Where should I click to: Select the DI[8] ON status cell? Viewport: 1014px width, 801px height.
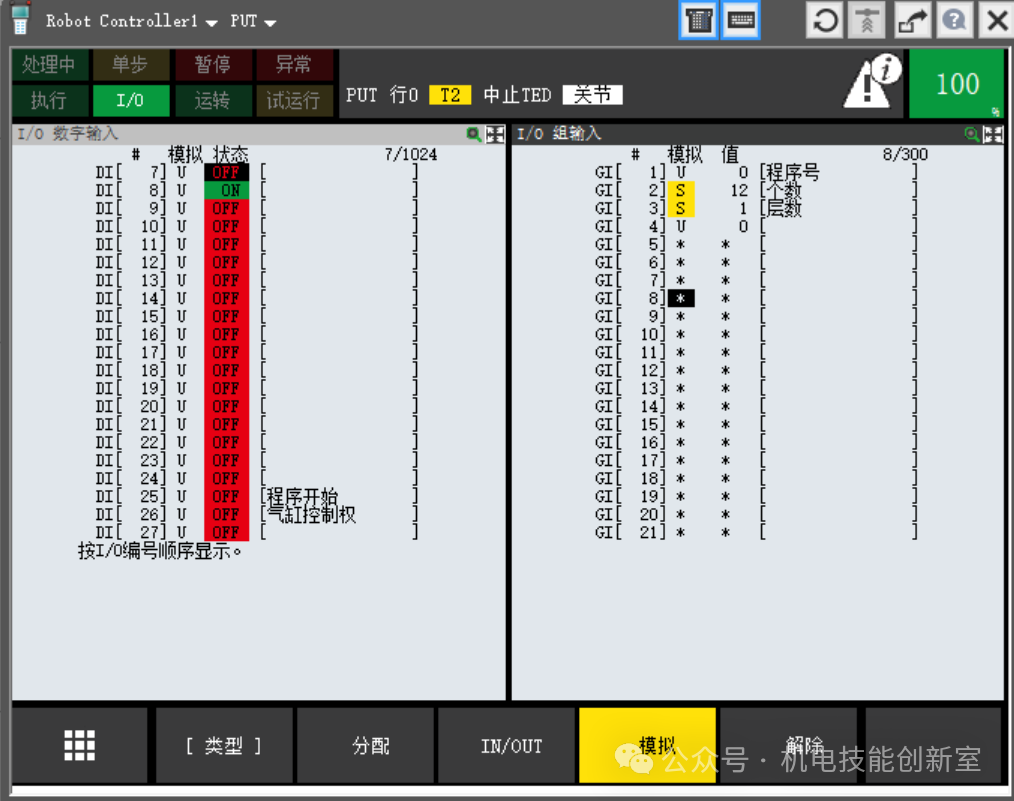point(226,191)
